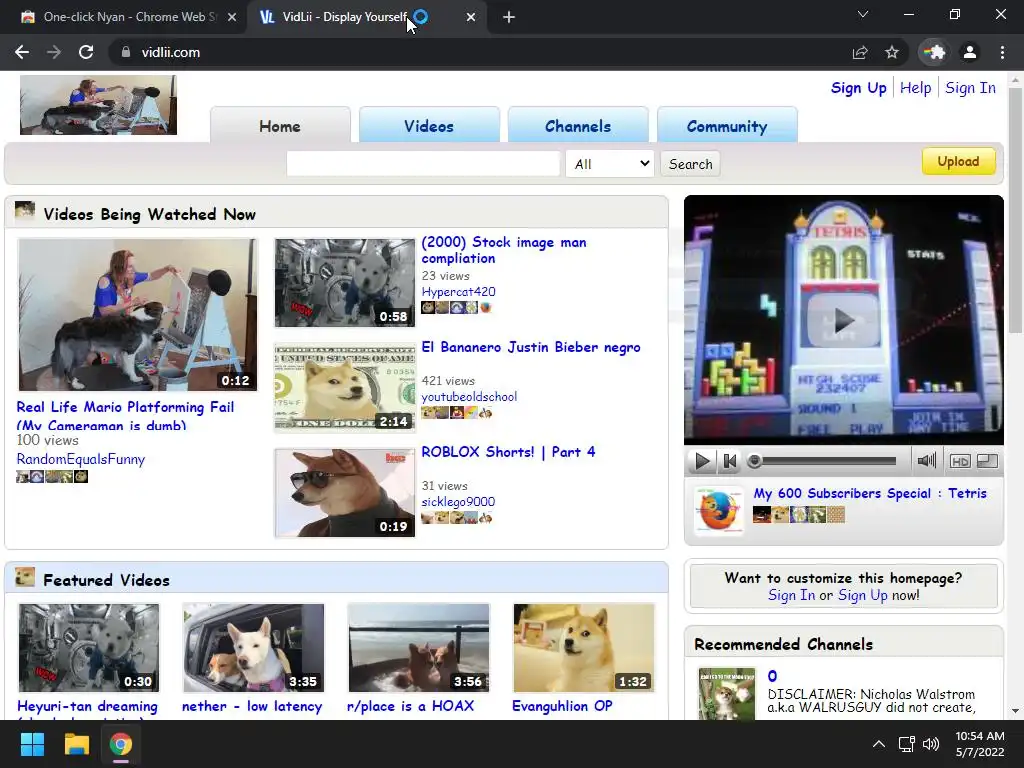Click the forward navigation arrow
The height and width of the screenshot is (768, 1024).
click(54, 52)
